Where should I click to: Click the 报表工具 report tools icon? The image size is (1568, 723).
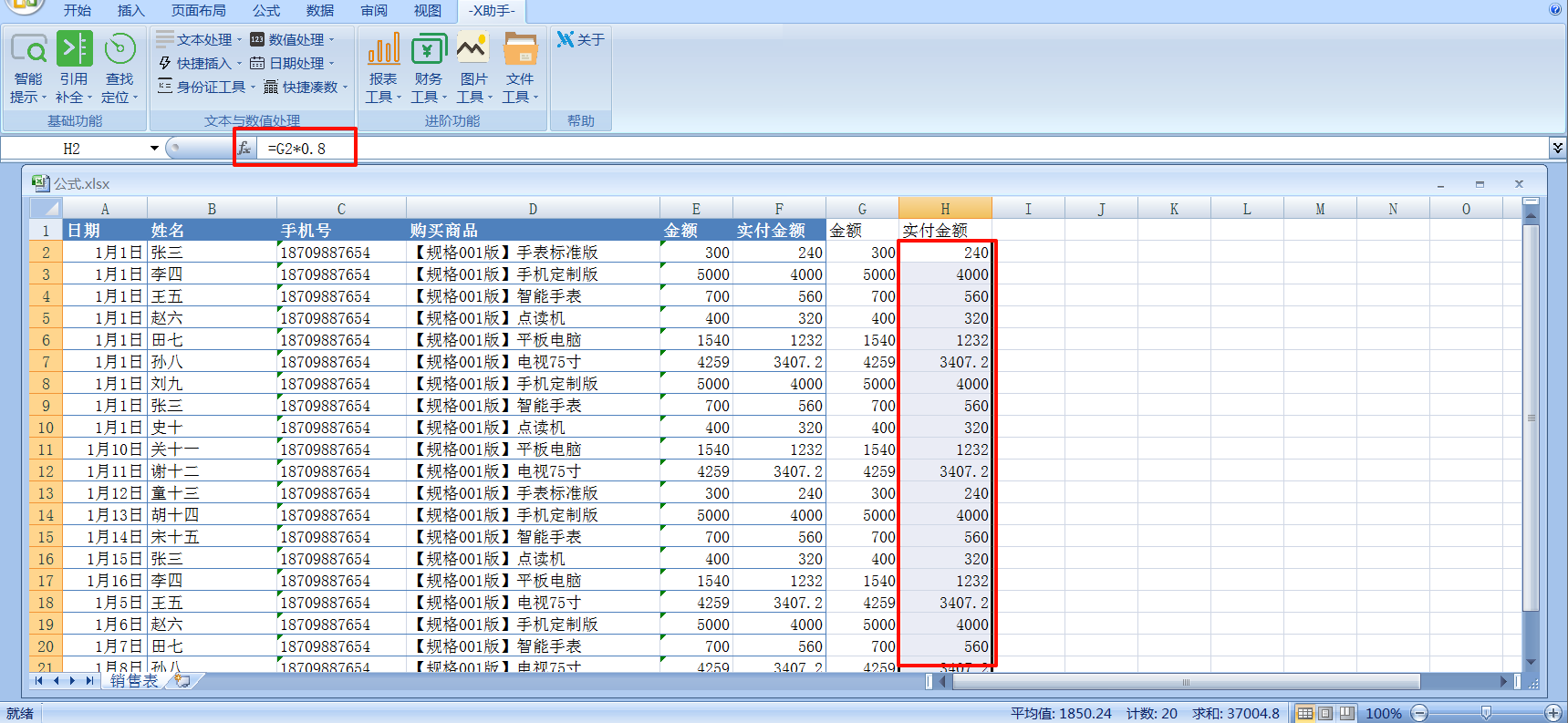(383, 48)
